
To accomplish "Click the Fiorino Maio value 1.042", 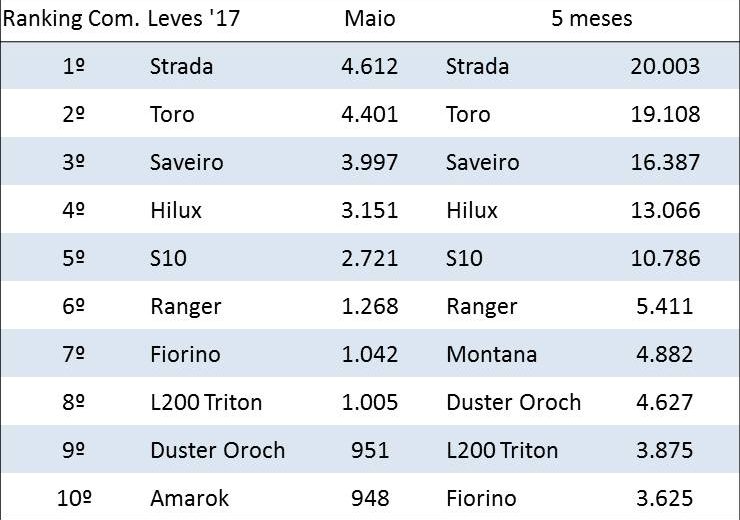I will coord(369,355).
